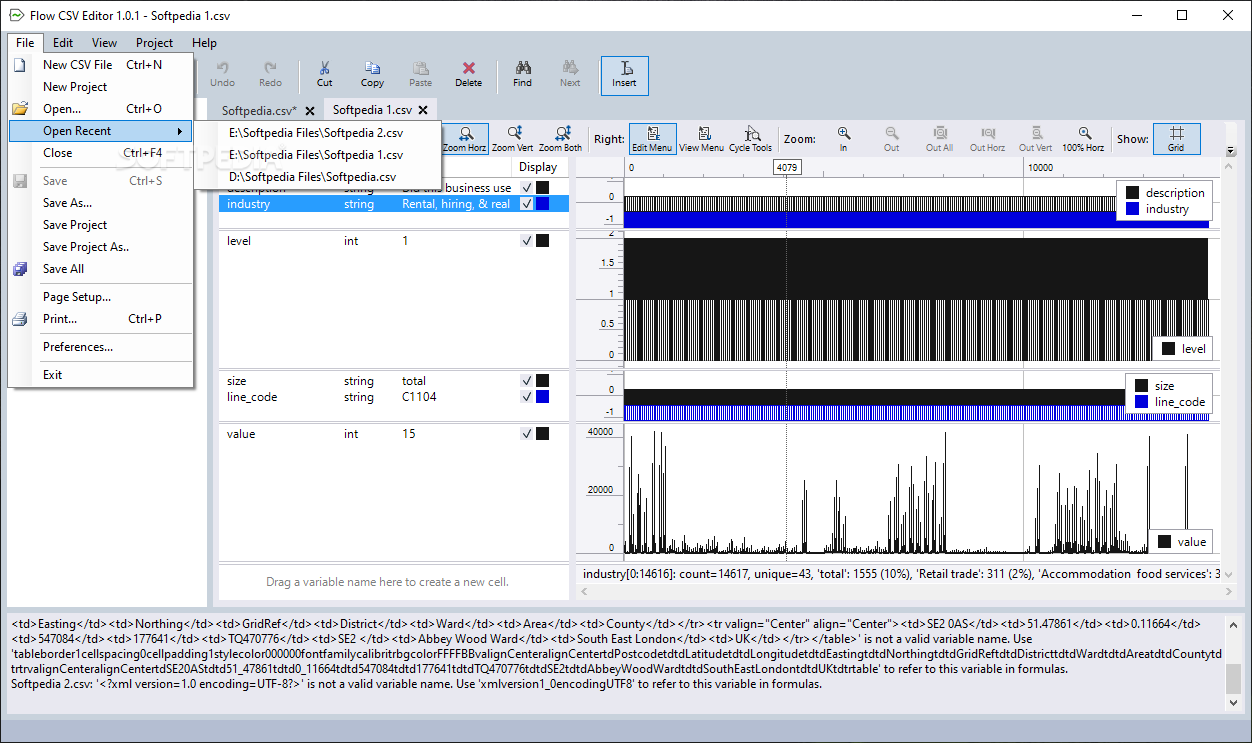Viewport: 1252px width, 743px height.
Task: Click the 4079 cursor position marker
Action: 787,168
